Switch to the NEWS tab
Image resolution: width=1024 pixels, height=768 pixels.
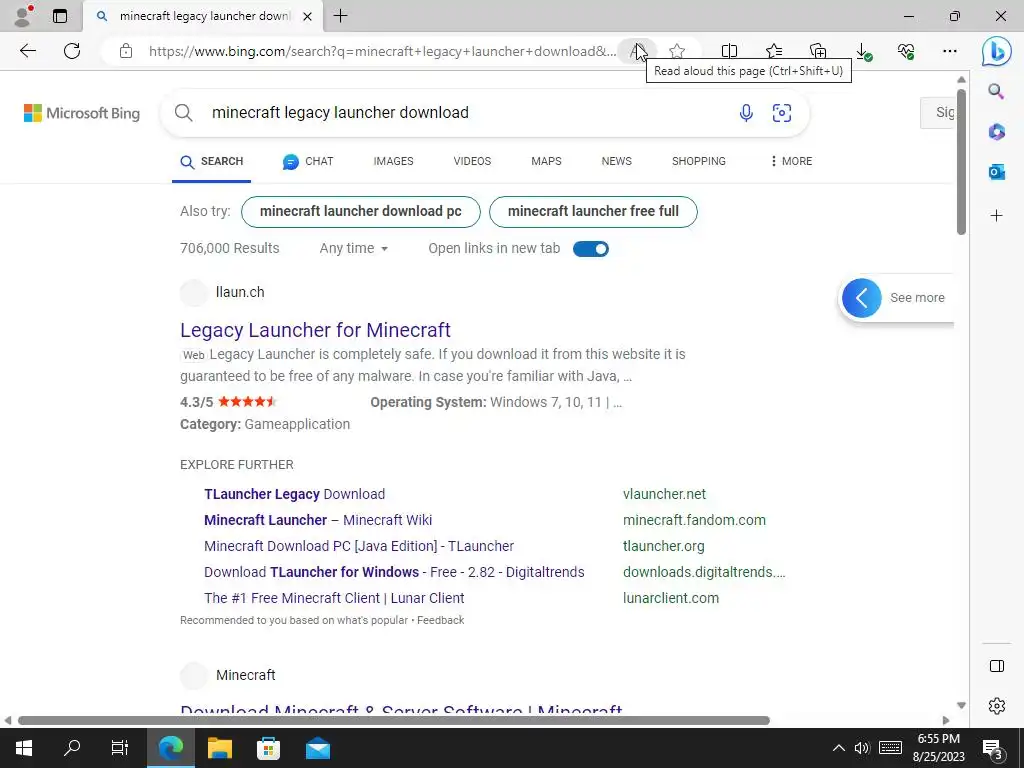tap(616, 161)
